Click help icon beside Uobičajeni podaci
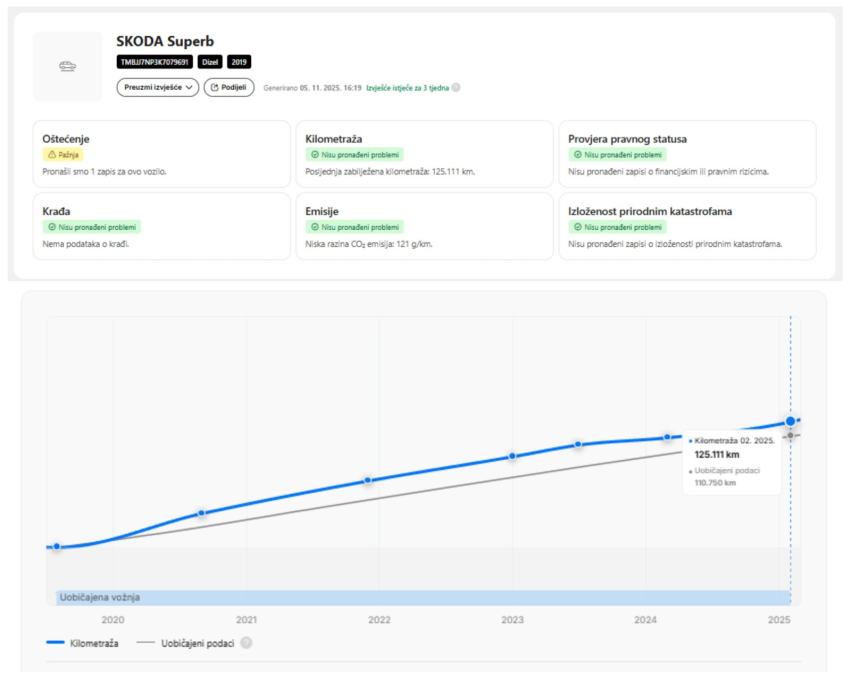Screen dimensions: 851x690 click(246, 643)
